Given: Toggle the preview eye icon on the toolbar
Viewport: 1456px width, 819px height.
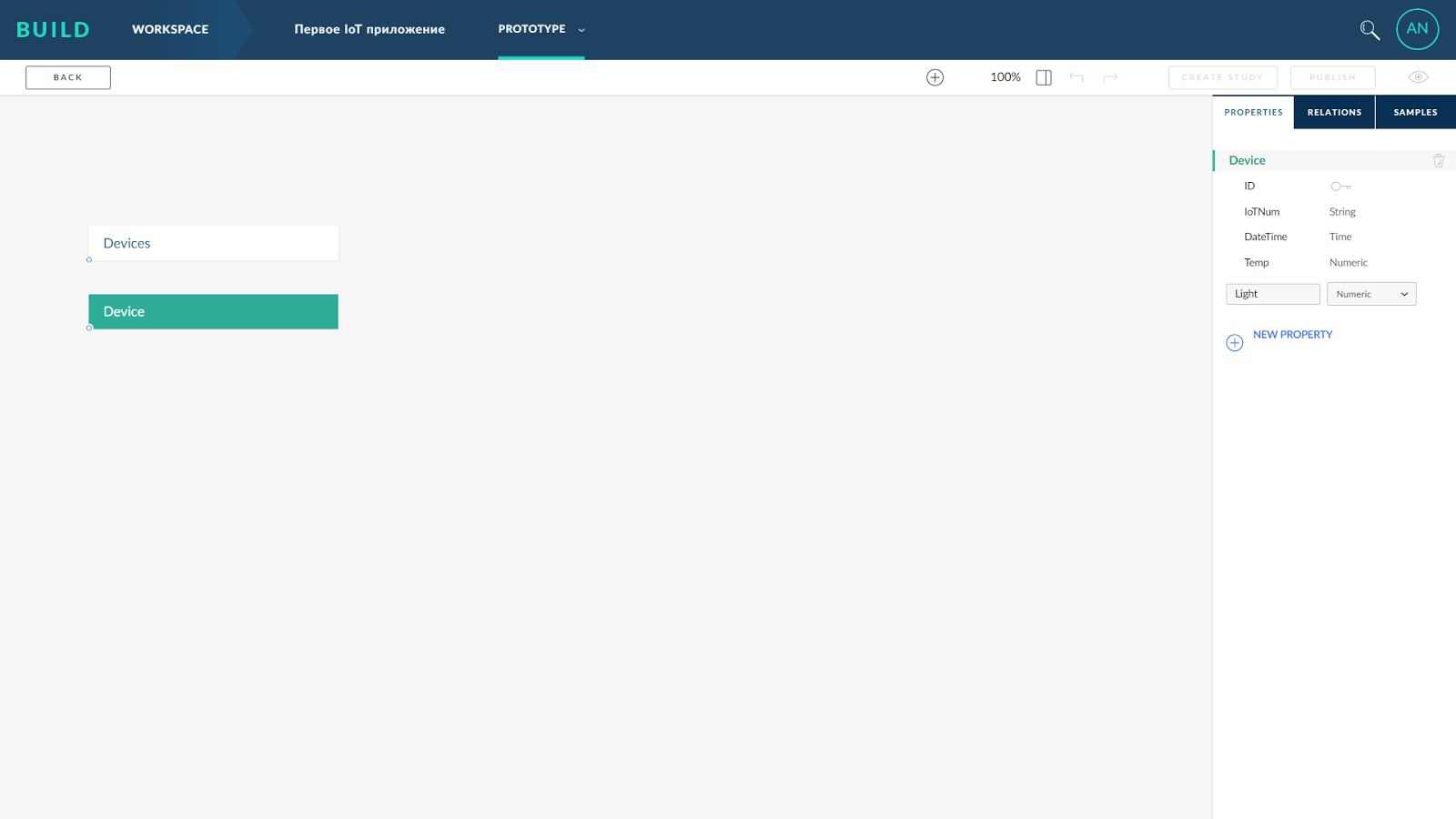Looking at the screenshot, I should tap(1418, 76).
